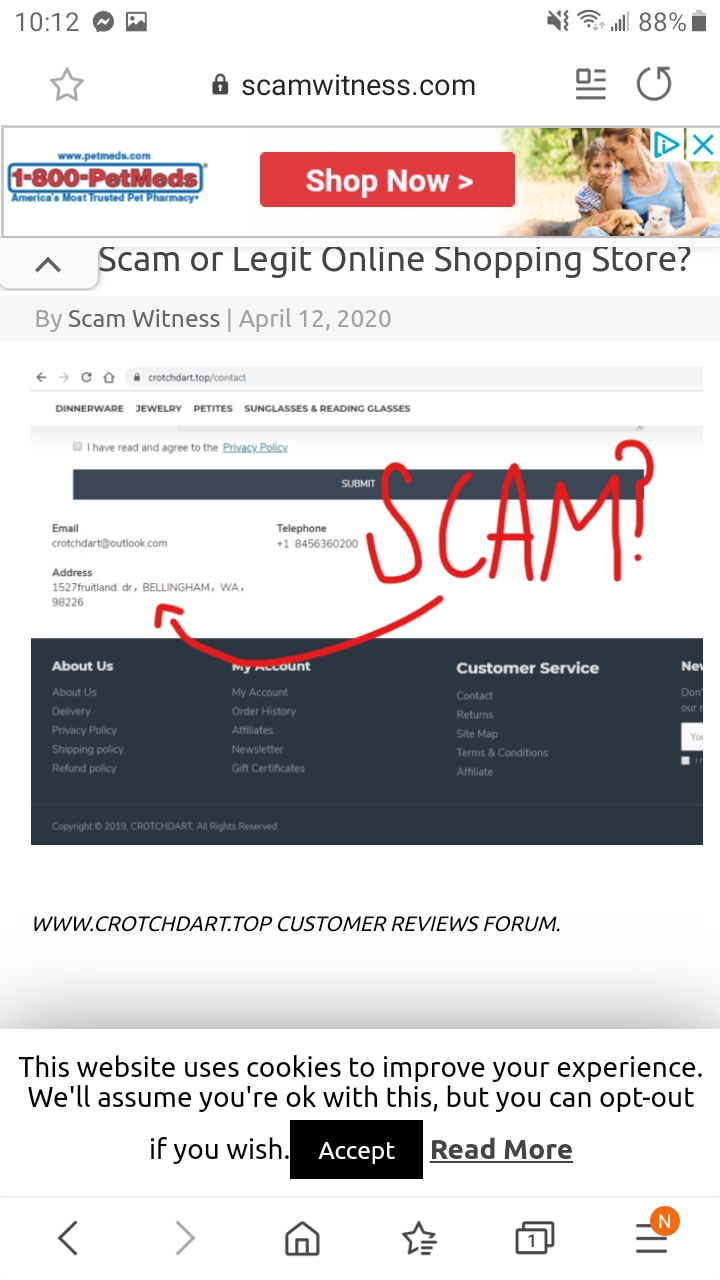720x1280 pixels.
Task: Open reader mode icon in address bar
Action: (x=591, y=85)
